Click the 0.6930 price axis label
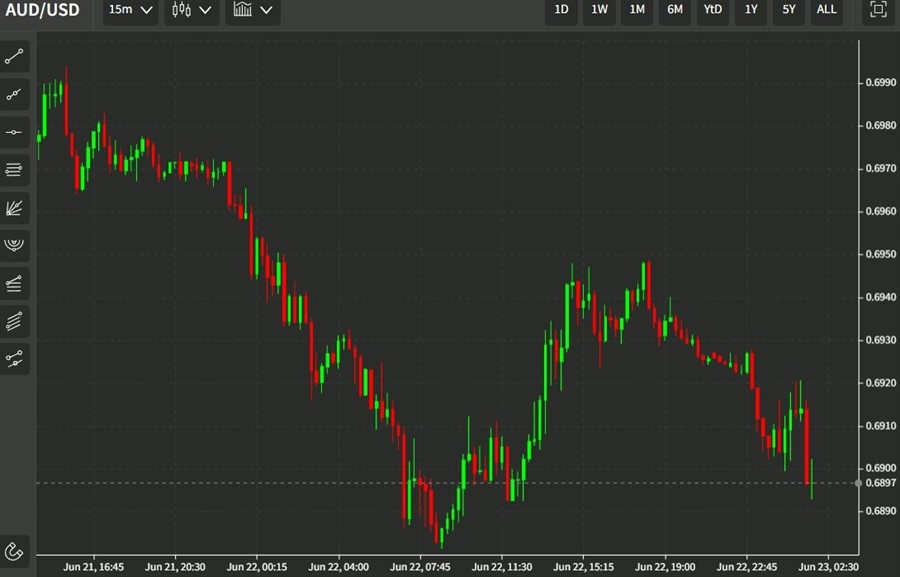The image size is (900, 577). click(880, 340)
